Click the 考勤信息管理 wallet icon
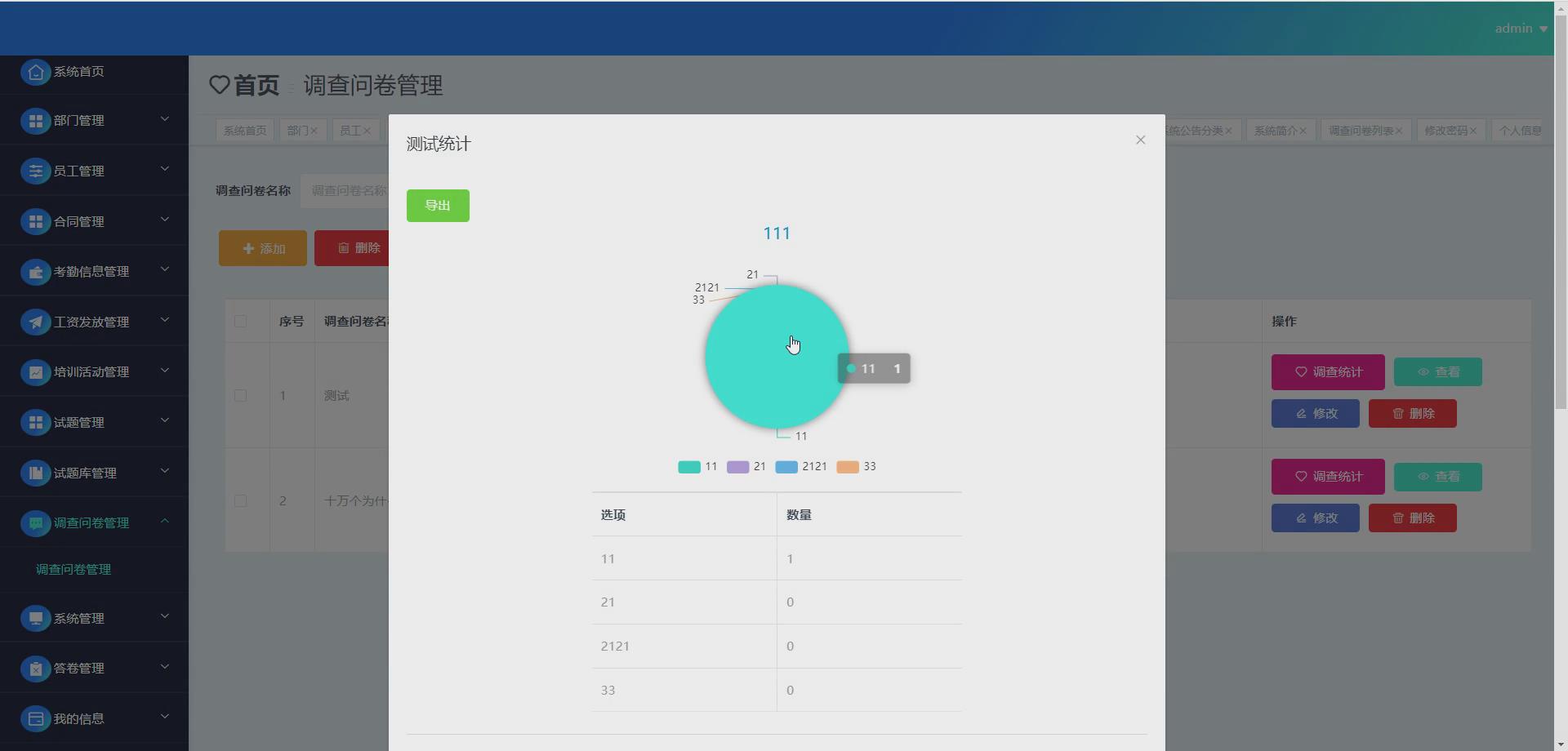Image resolution: width=1568 pixels, height=751 pixels. [x=35, y=272]
